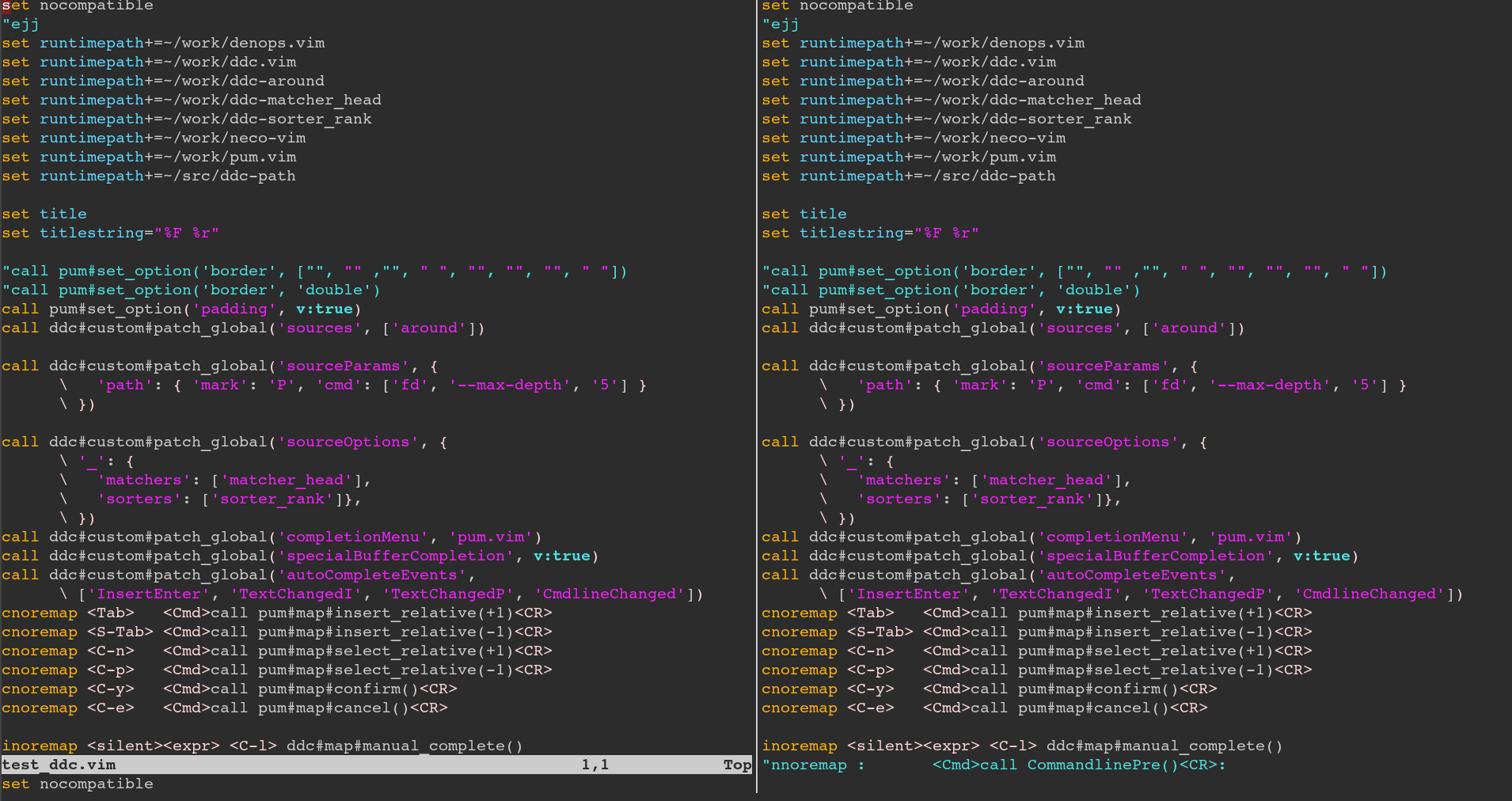Click the 'Top' indicator in the status bar
Viewport: 1512px width, 801px height.
click(x=735, y=765)
